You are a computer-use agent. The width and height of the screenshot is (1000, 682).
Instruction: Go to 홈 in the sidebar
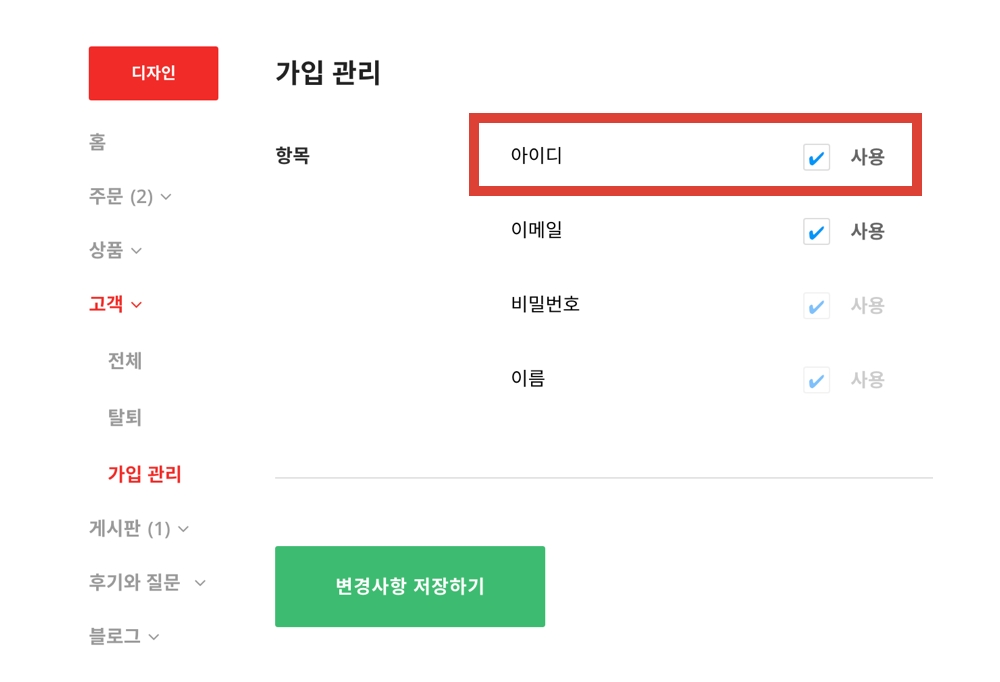[97, 143]
